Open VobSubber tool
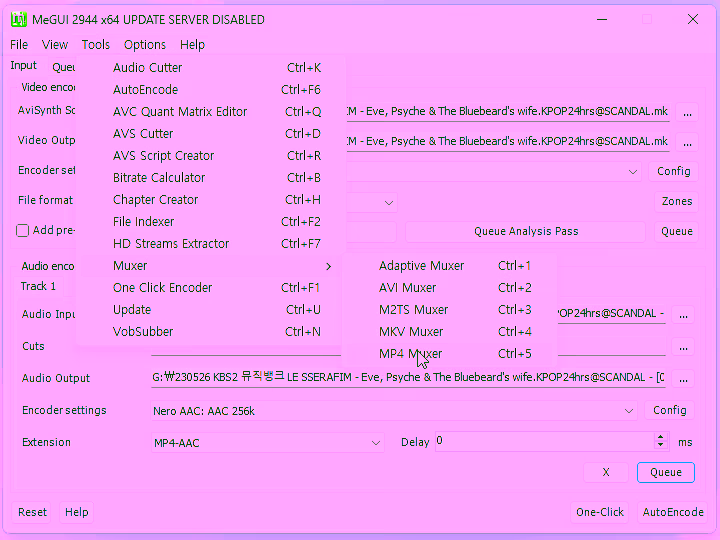The image size is (720, 540). [x=208, y=332]
